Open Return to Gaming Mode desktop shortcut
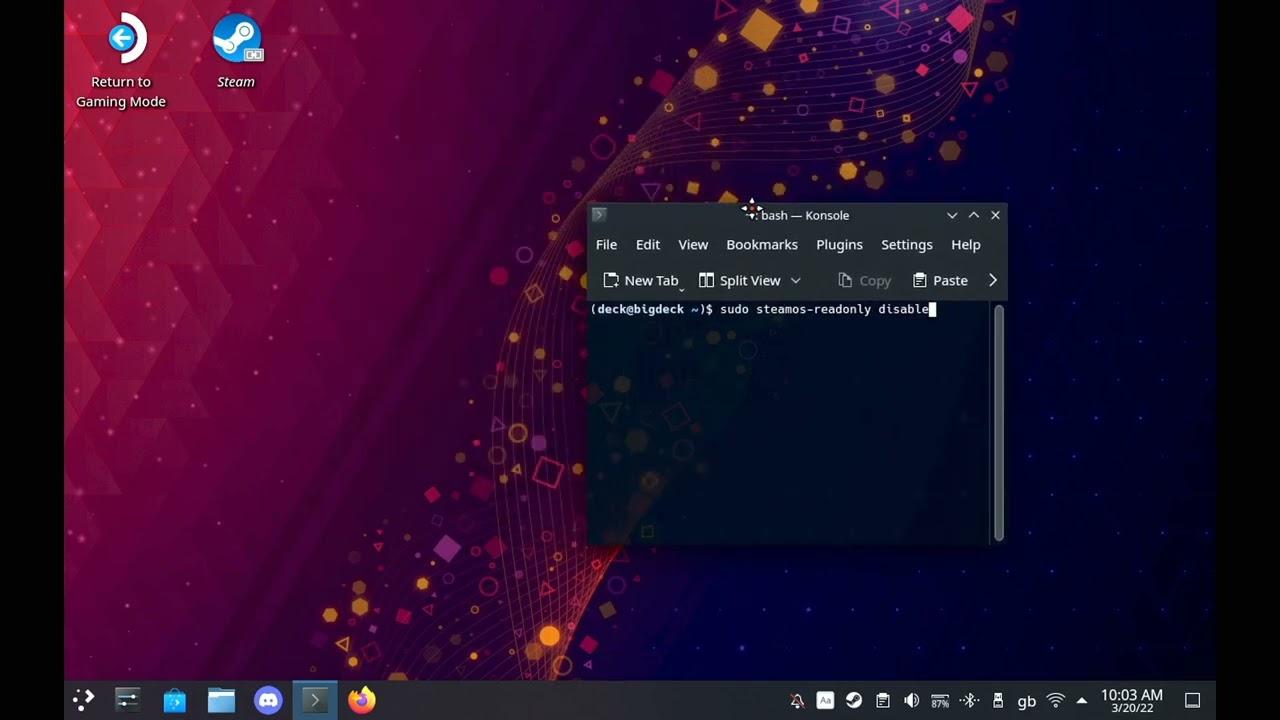The width and height of the screenshot is (1280, 720). pos(122,62)
